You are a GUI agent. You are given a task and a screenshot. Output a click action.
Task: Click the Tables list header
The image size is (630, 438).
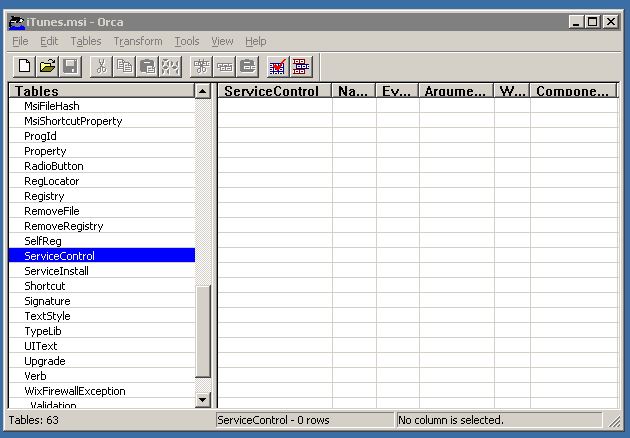point(102,91)
